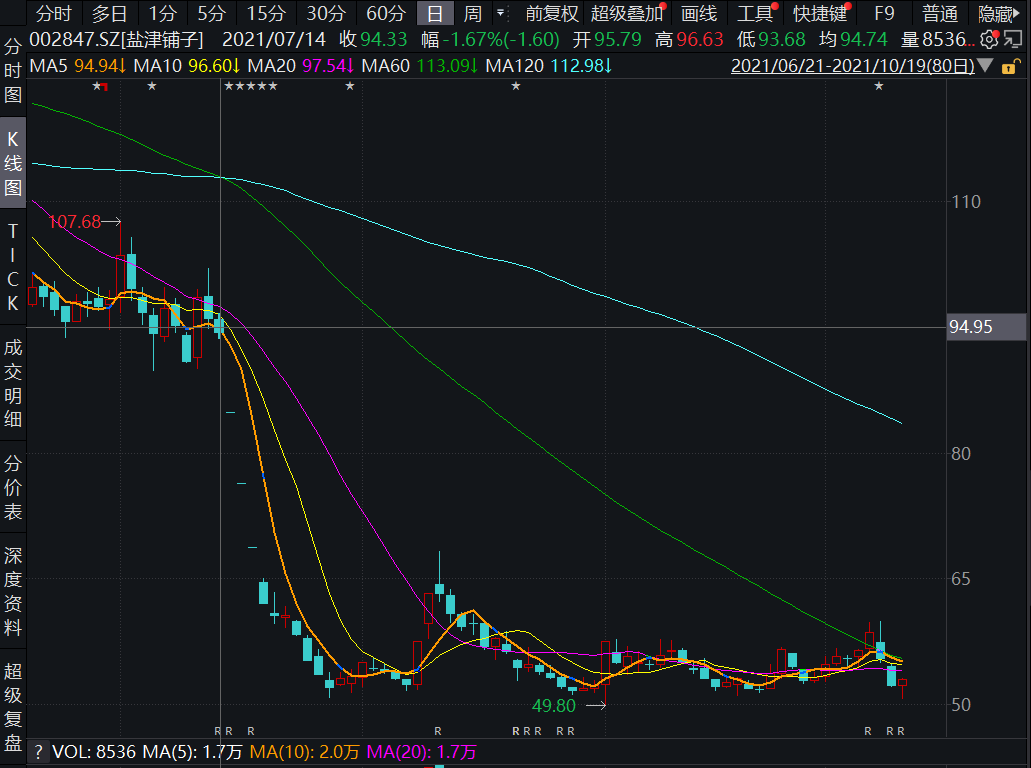The height and width of the screenshot is (768, 1031).
Task: Click the five-star event marker row
Action: pos(251,87)
